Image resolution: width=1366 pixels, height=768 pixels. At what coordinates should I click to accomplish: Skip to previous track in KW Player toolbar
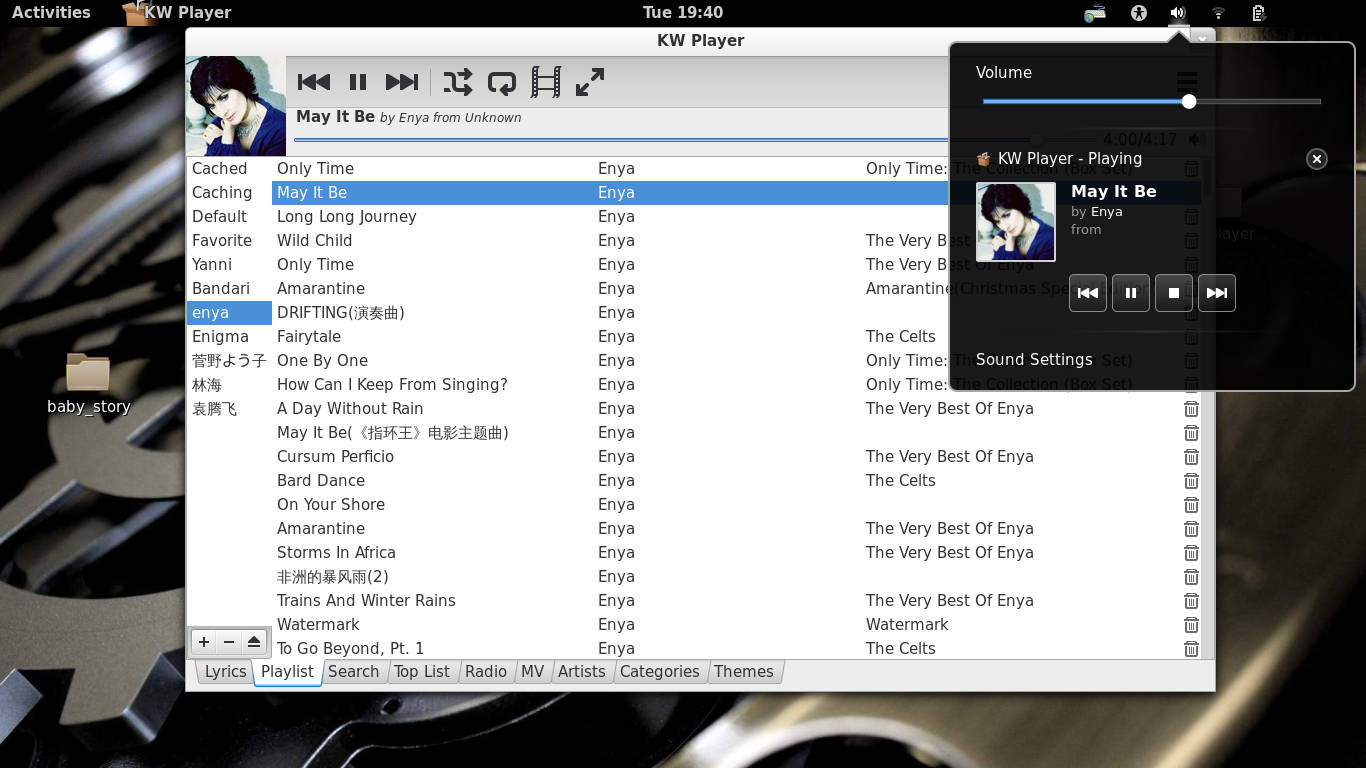coord(314,82)
